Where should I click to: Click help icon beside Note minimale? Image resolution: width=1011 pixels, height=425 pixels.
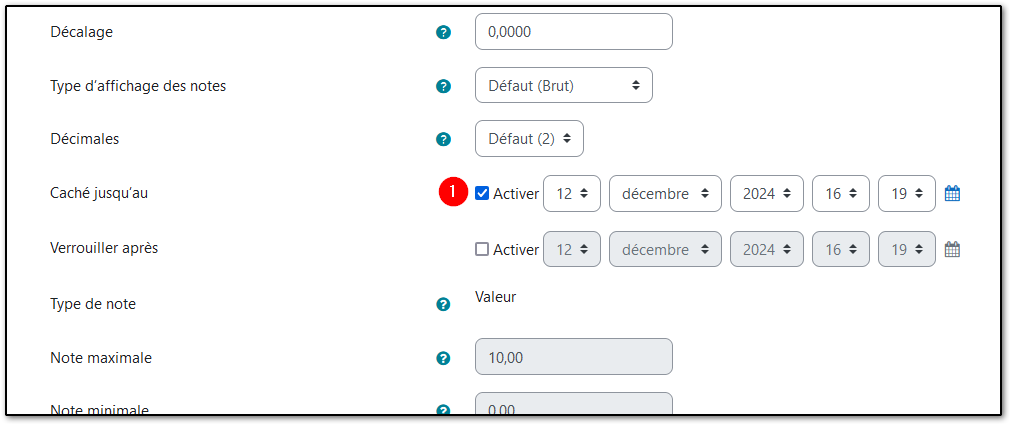click(444, 410)
